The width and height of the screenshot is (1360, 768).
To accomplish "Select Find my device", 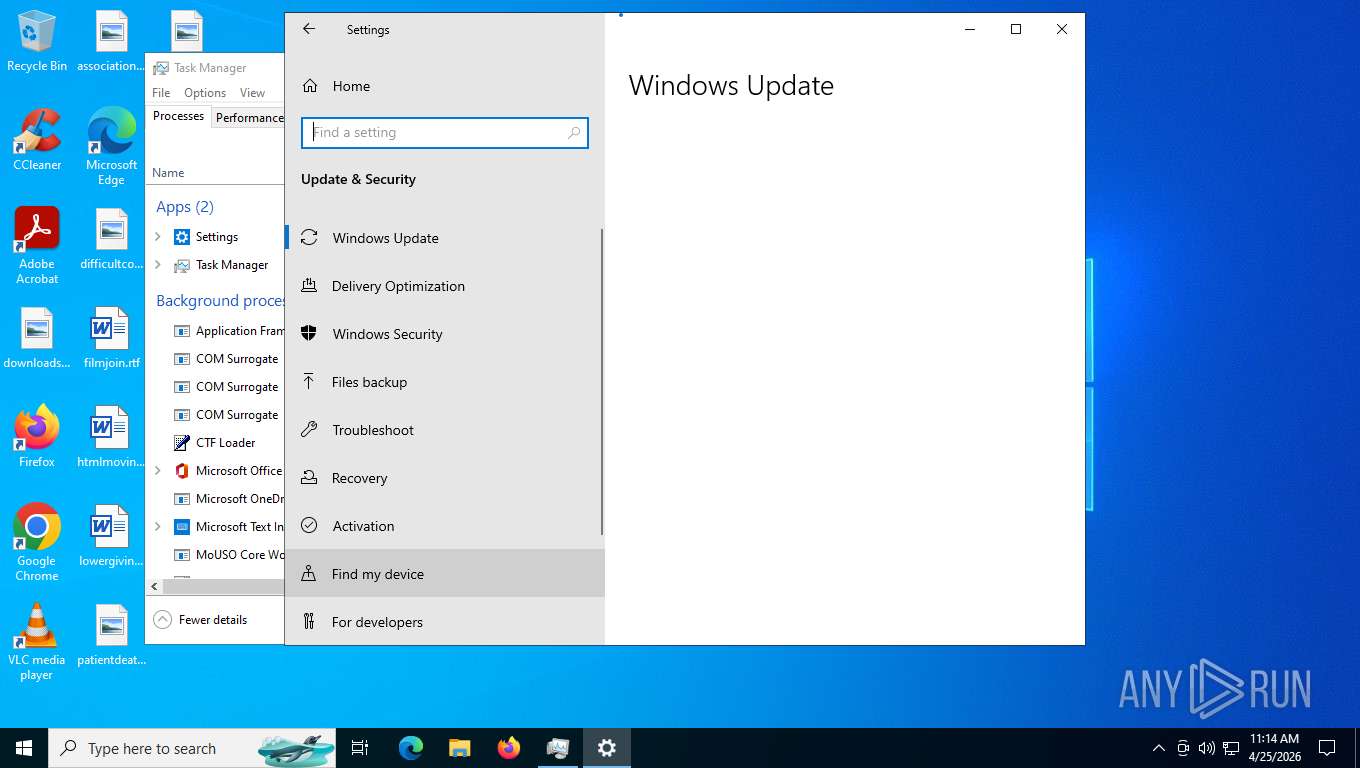I will [445, 574].
